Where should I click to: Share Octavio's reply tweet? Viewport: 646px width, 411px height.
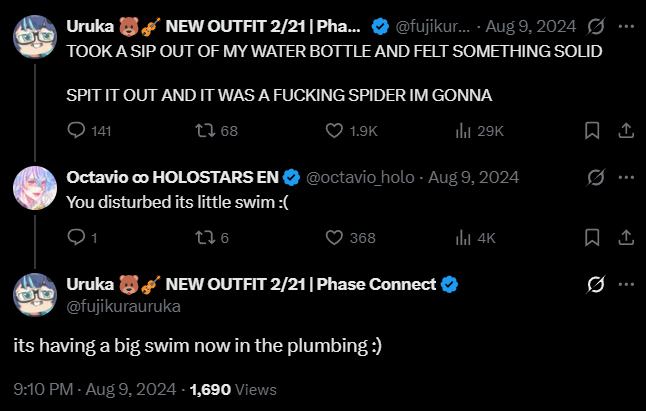coord(625,237)
